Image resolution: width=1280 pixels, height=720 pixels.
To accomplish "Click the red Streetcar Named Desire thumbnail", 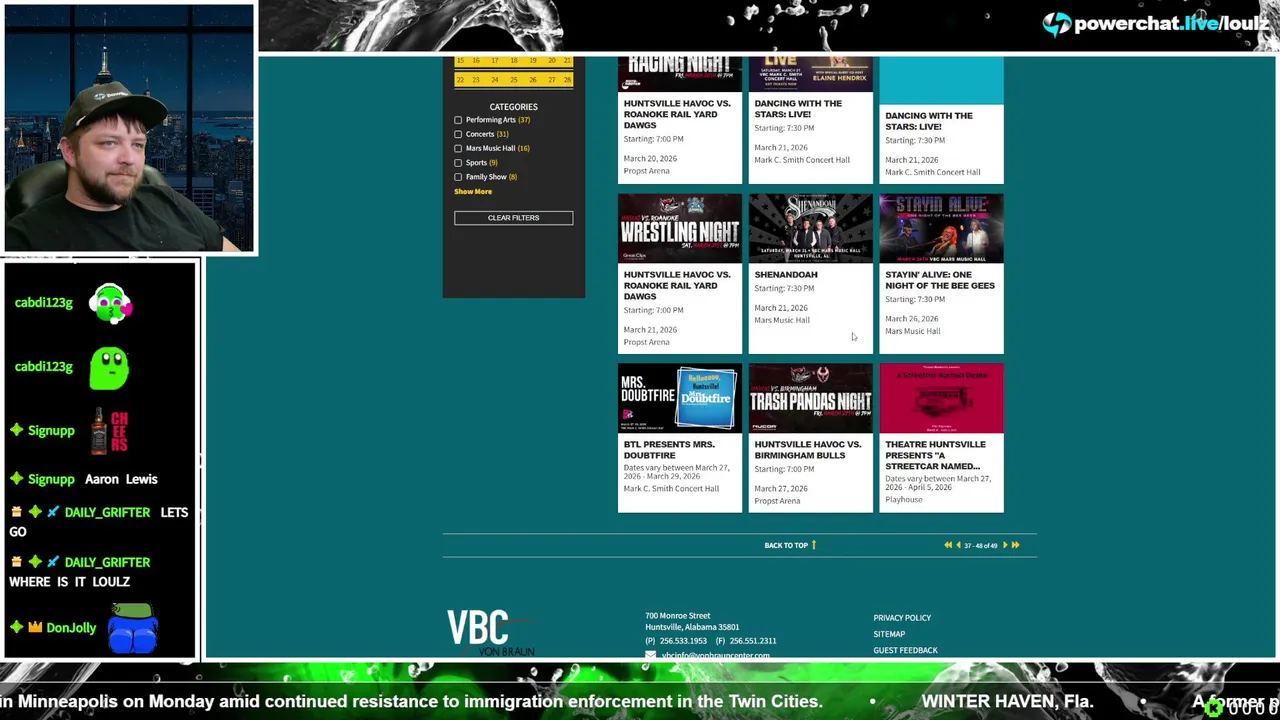I will 941,399.
